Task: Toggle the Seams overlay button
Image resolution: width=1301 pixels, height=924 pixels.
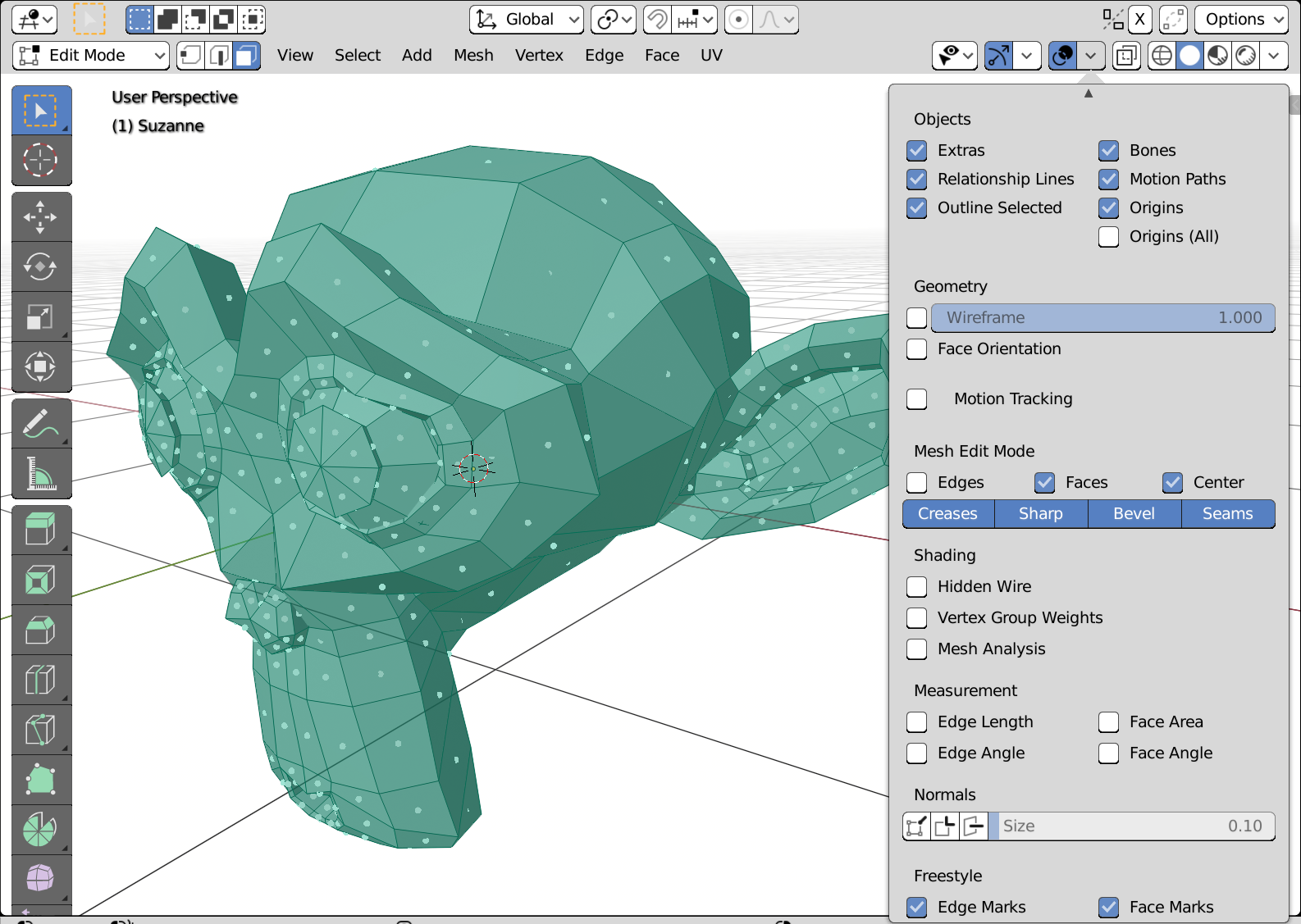Action: coord(1228,513)
